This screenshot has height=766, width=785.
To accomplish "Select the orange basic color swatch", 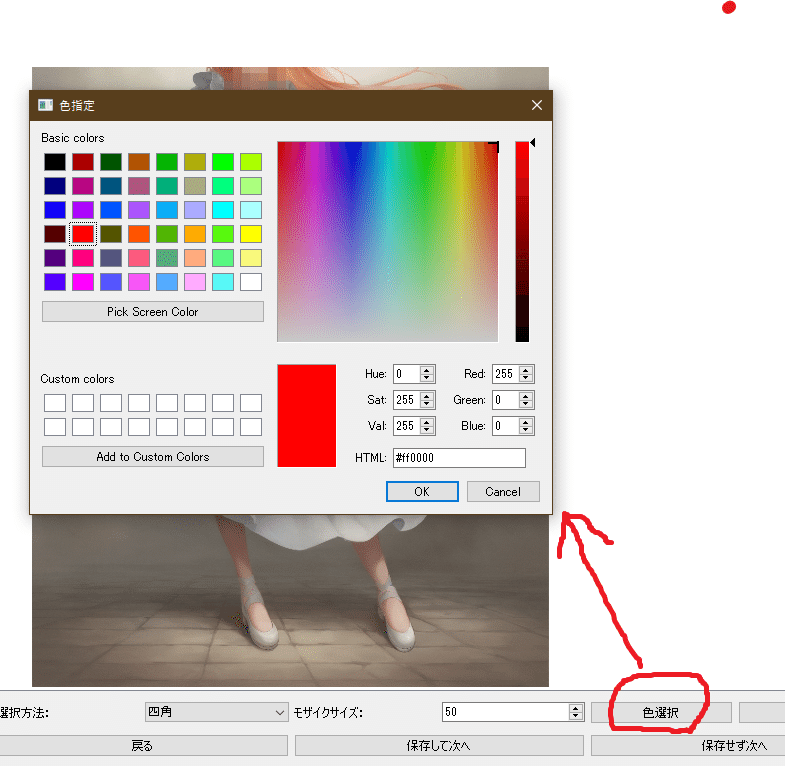I will point(195,234).
